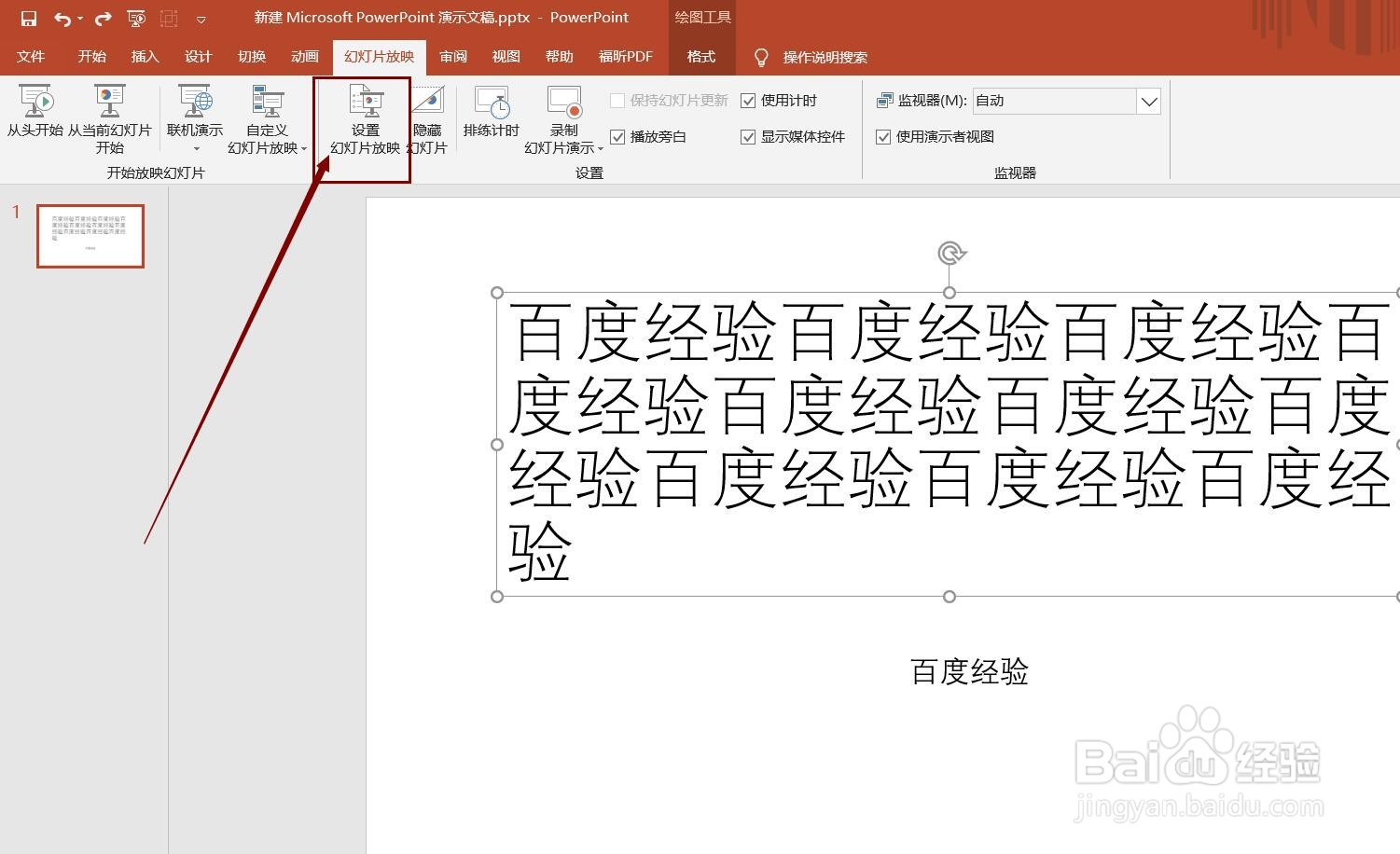Click the small 百度经验 subtitle text
The height and width of the screenshot is (854, 1400).
969,672
